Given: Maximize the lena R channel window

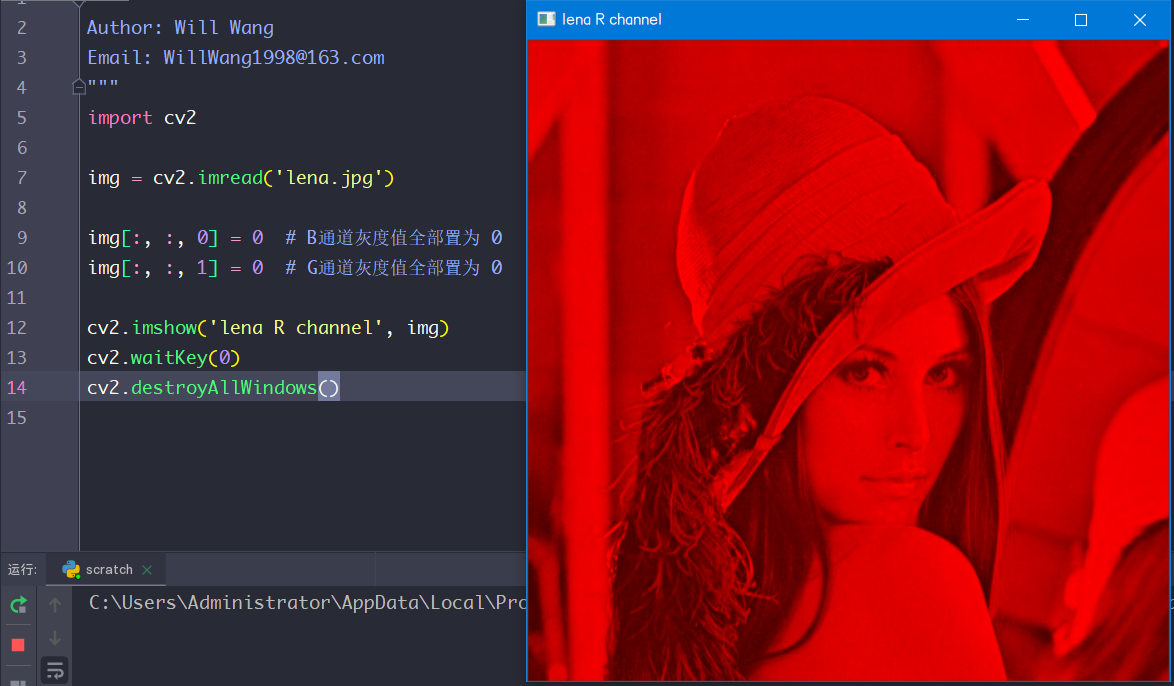Looking at the screenshot, I should click(x=1080, y=19).
